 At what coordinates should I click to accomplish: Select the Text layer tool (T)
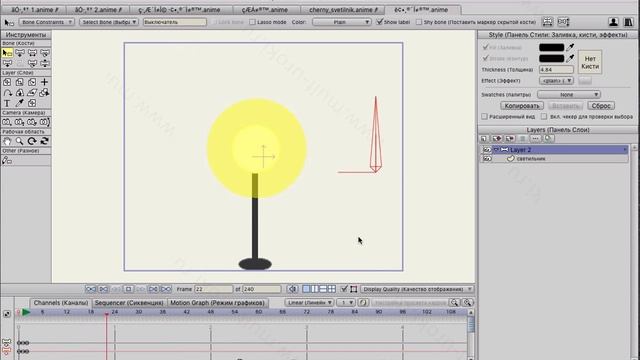(7, 103)
